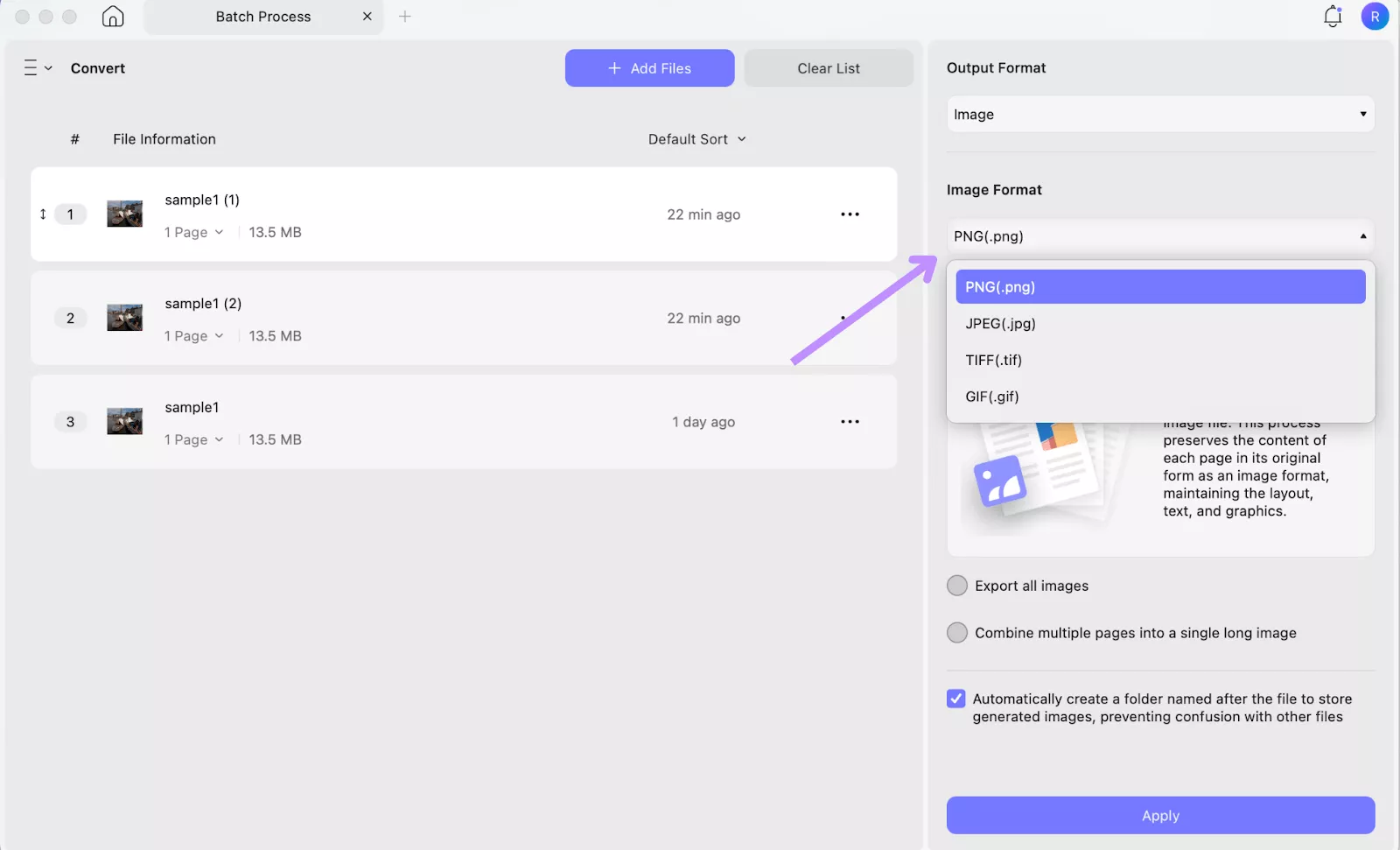Click the Add Files button
This screenshot has height=850, width=1400.
point(649,67)
